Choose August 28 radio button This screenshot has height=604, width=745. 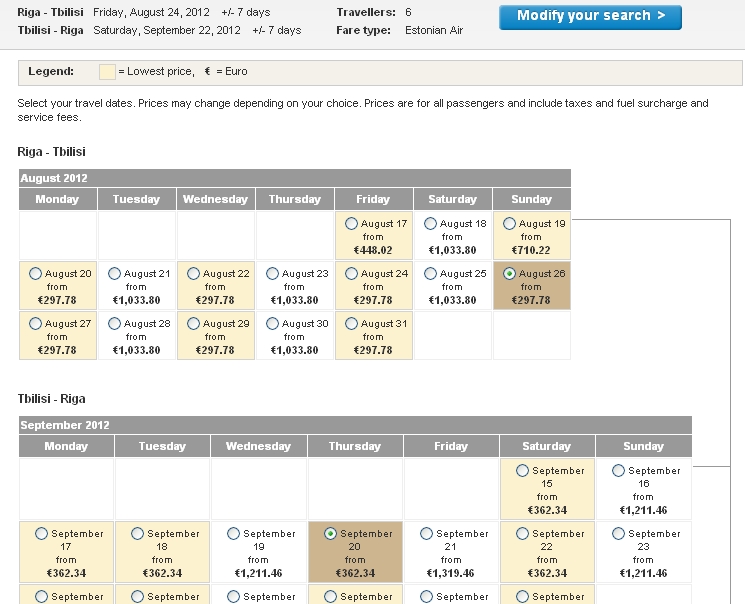(x=114, y=323)
